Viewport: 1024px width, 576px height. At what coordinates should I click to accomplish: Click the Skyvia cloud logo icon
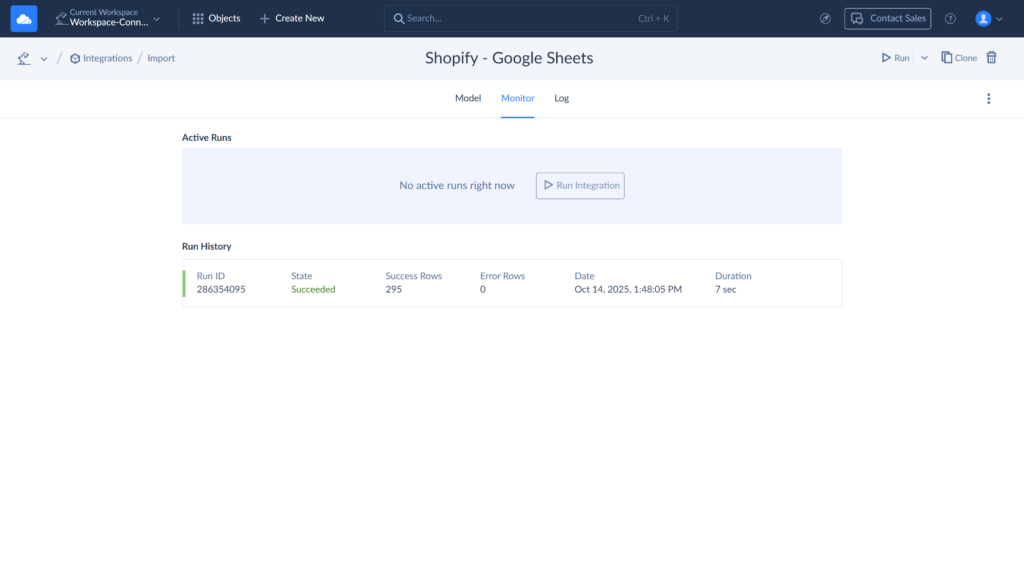pyautogui.click(x=24, y=18)
